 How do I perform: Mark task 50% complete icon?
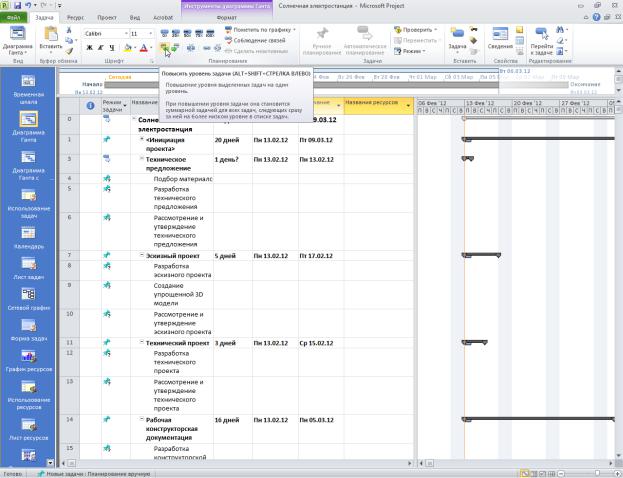(x=188, y=33)
